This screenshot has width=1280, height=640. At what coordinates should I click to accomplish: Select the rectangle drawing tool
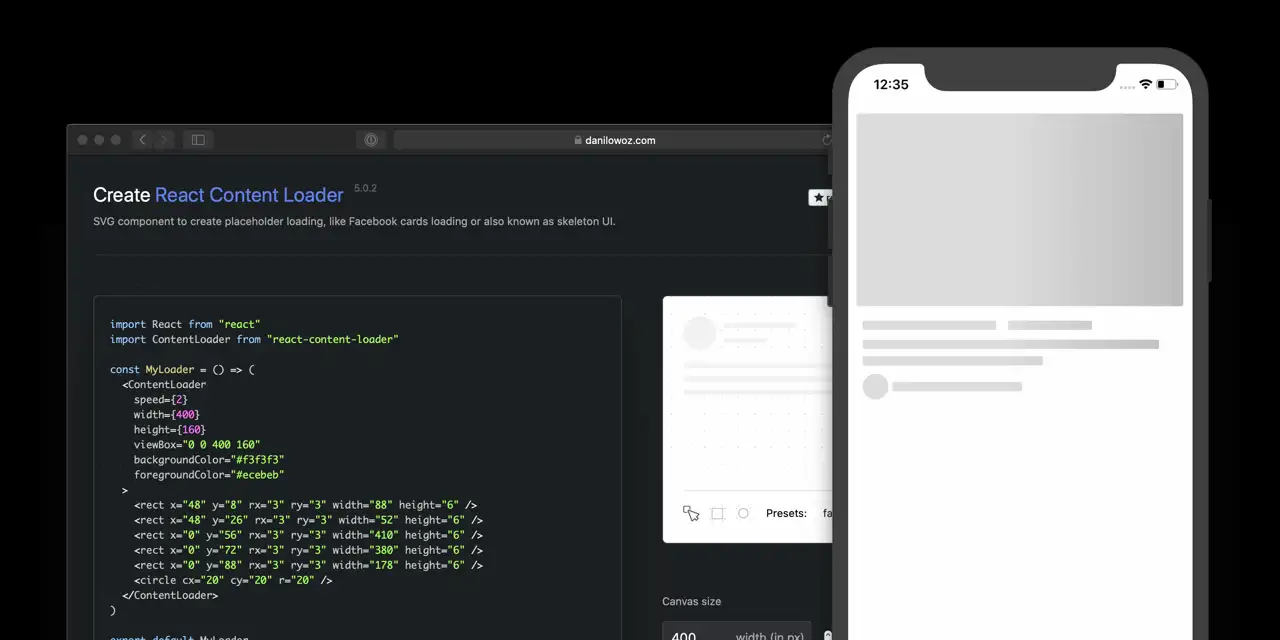click(717, 513)
